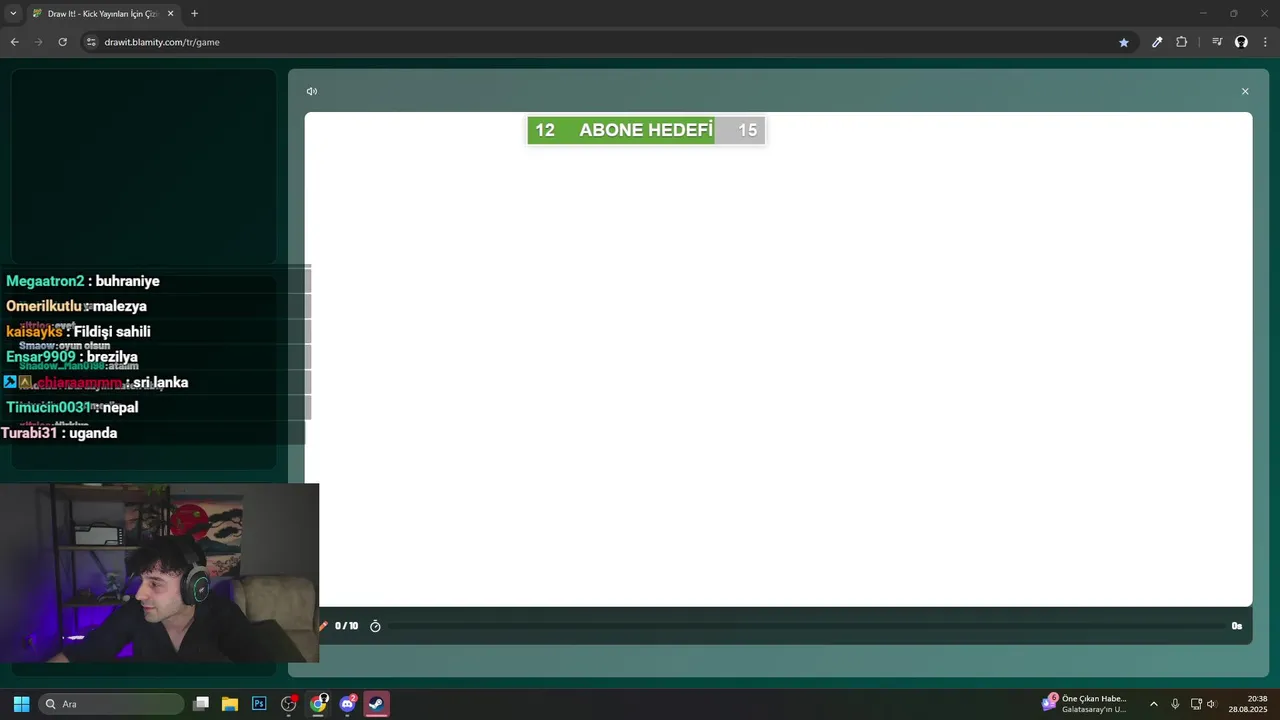Image resolution: width=1280 pixels, height=720 pixels.
Task: Click the taskbar search box Ara
Action: pos(111,704)
